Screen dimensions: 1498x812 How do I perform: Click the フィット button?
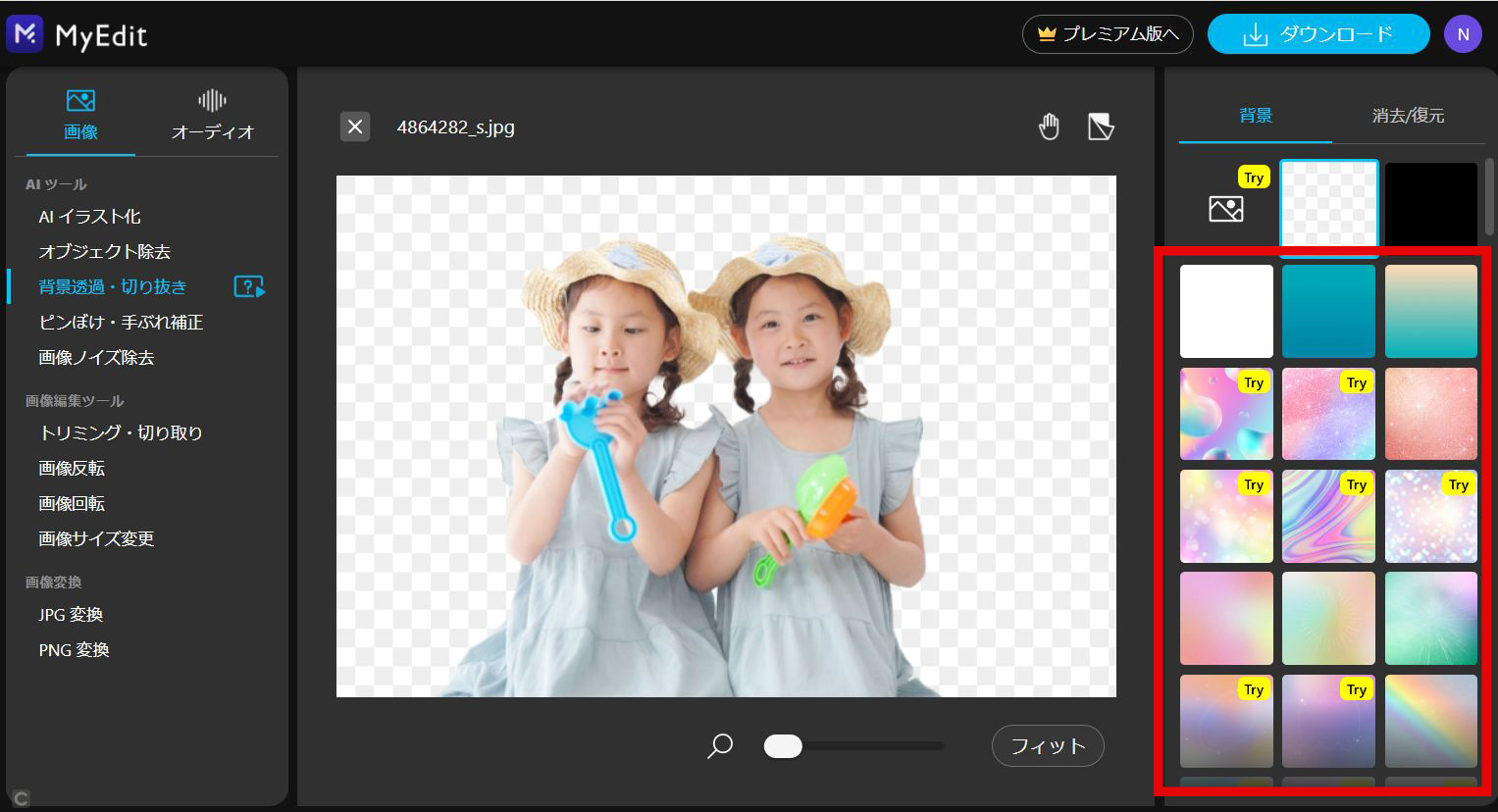click(x=1047, y=746)
